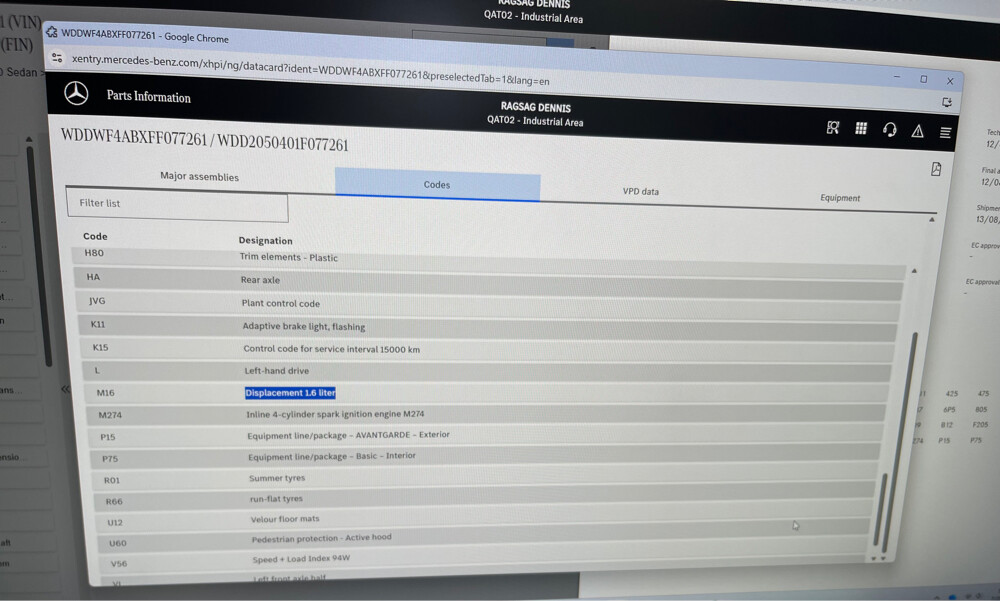Viewport: 1000px width, 601px height.
Task: Switch to the VPD data tab
Action: tap(640, 191)
